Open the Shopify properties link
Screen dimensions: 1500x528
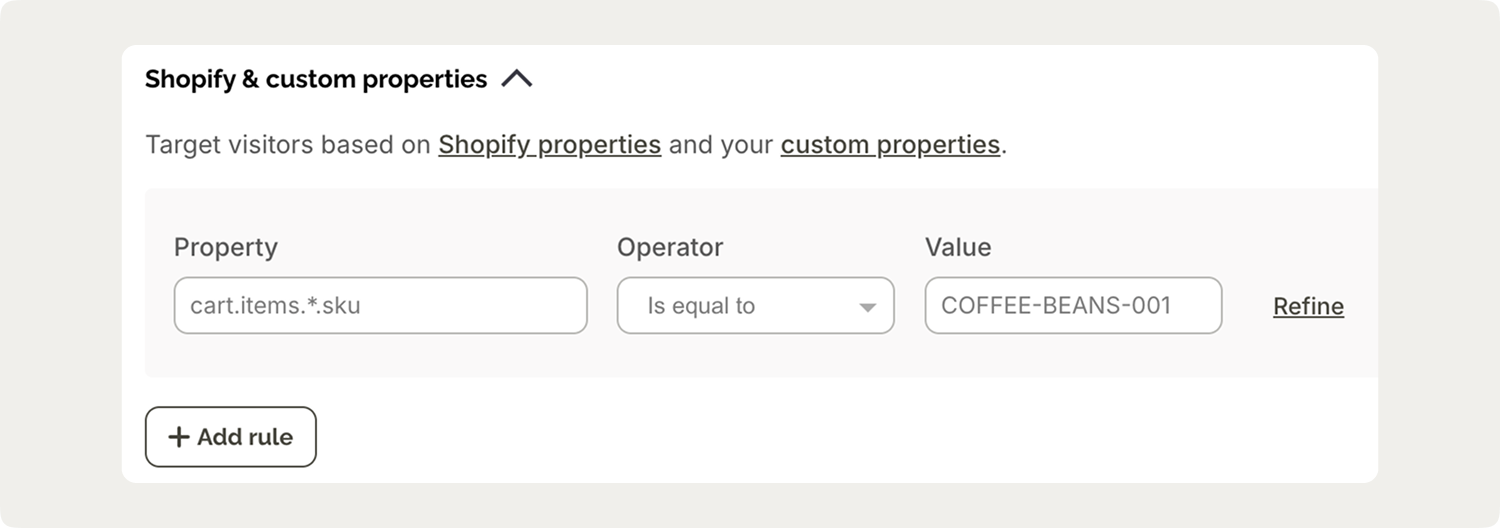pyautogui.click(x=549, y=145)
